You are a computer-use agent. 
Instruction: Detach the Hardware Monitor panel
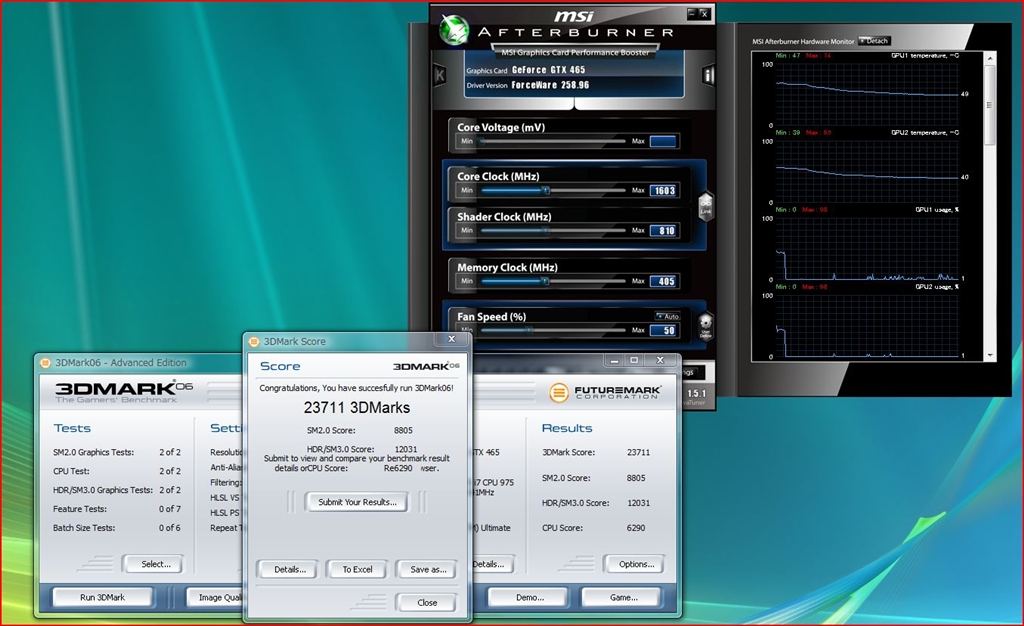pyautogui.click(x=873, y=41)
